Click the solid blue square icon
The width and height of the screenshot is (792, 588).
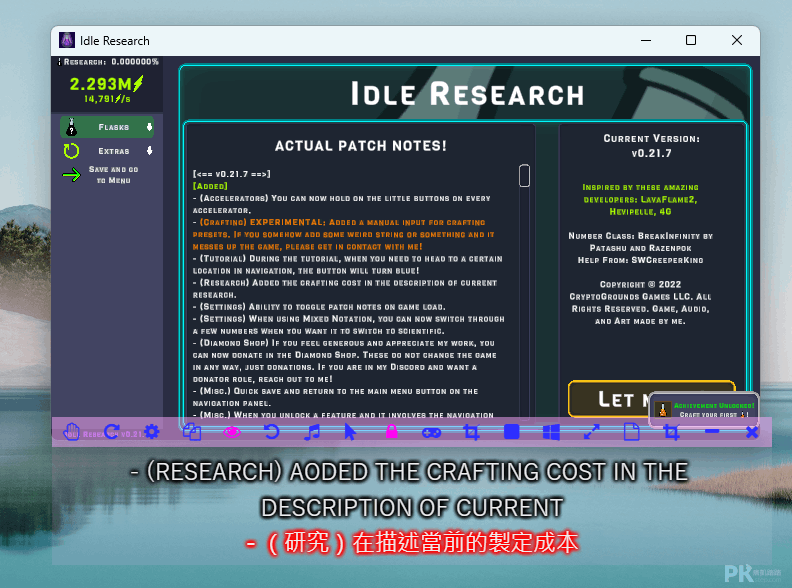point(512,432)
